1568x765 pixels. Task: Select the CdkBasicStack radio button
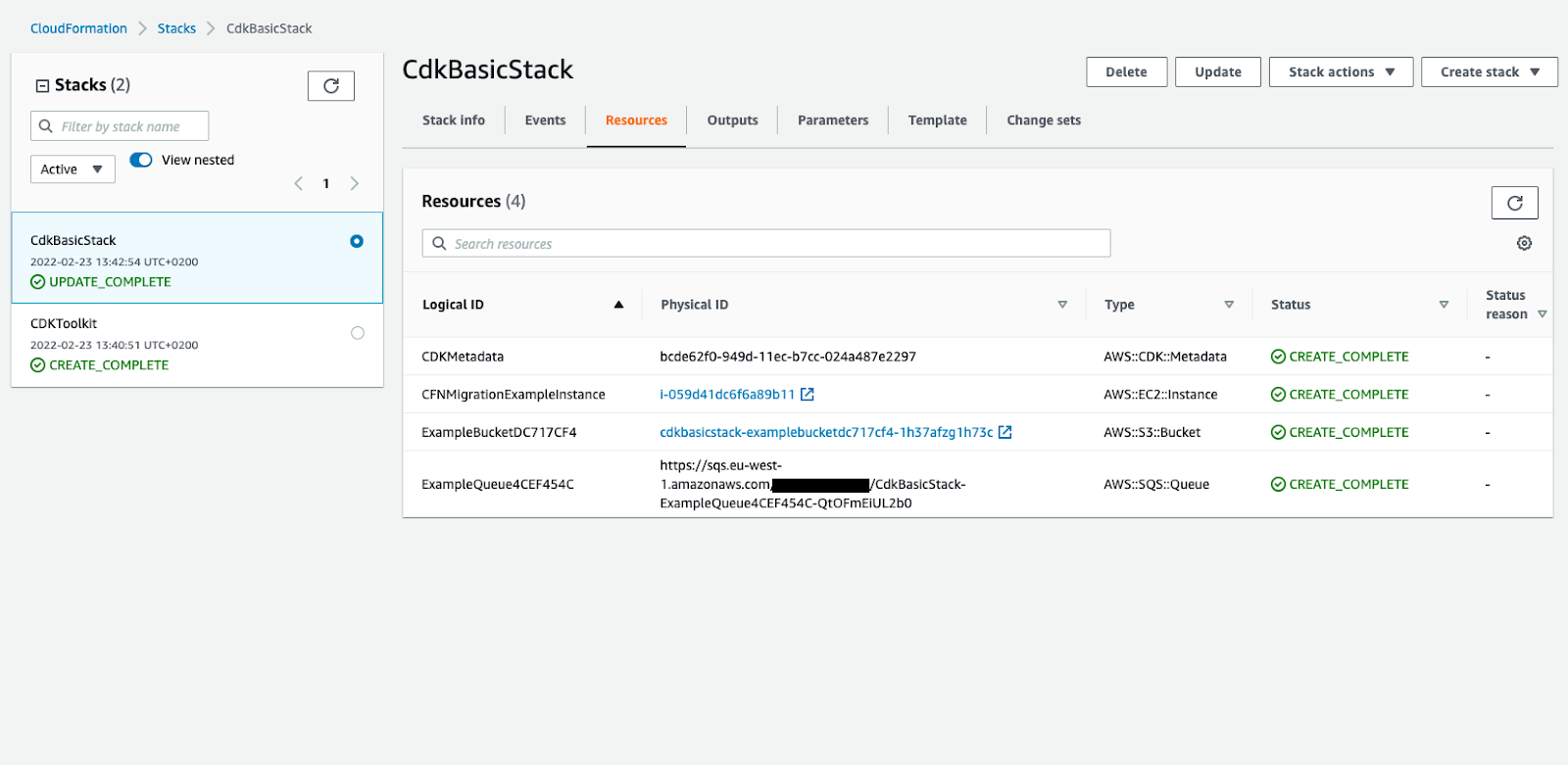pyautogui.click(x=357, y=241)
